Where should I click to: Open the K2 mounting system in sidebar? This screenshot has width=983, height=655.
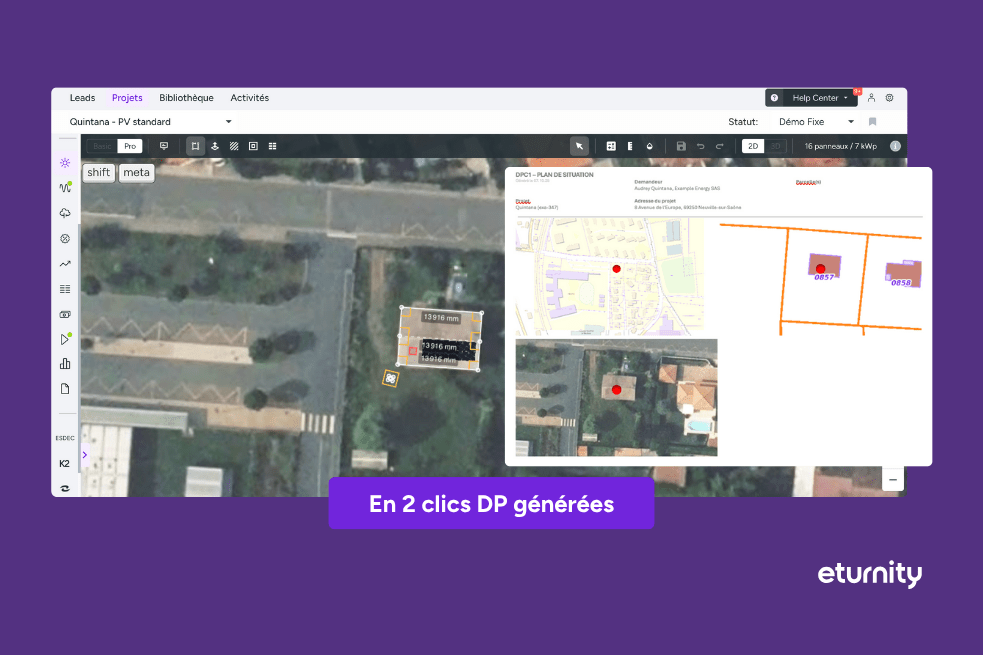point(65,463)
